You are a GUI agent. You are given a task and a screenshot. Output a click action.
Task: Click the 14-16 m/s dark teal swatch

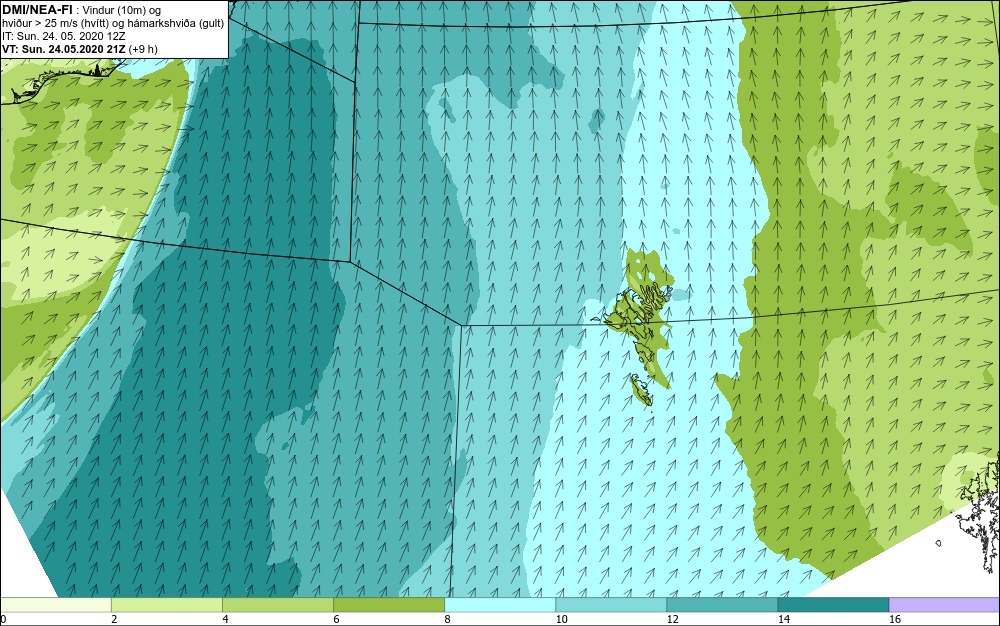pos(833,605)
